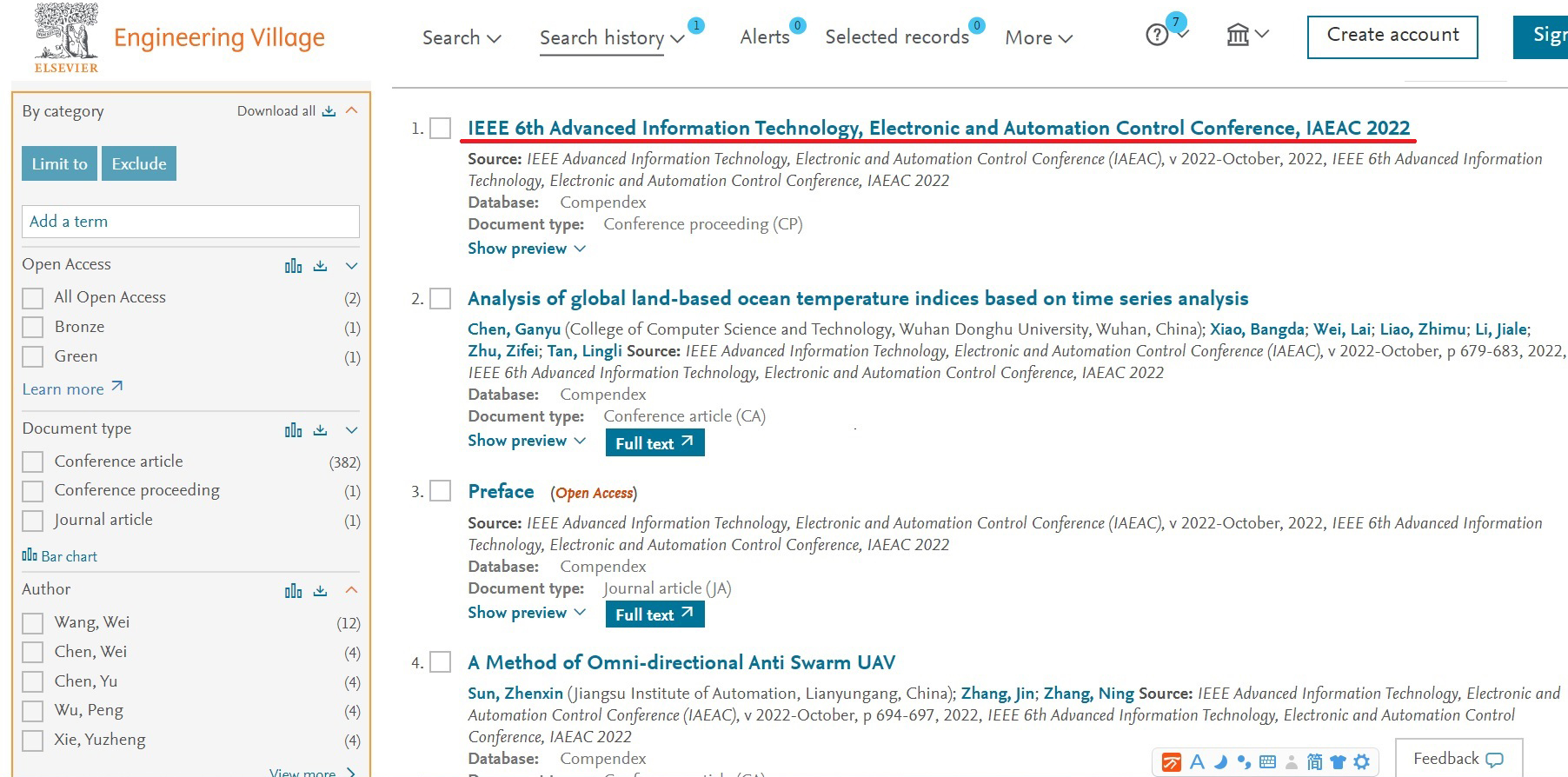This screenshot has width=1568, height=777.
Task: Click author link Chen, Ganyu
Action: pyautogui.click(x=515, y=329)
